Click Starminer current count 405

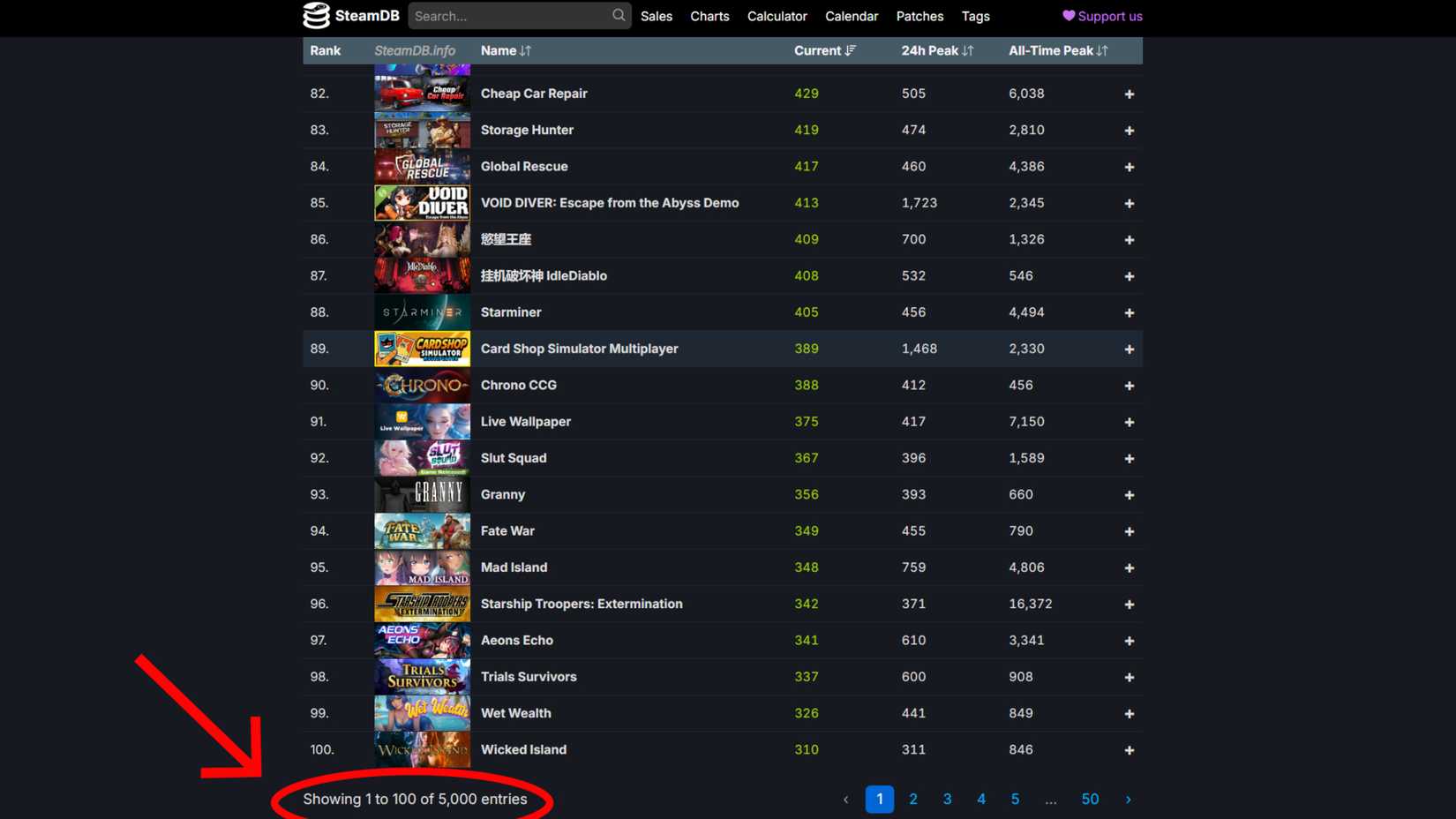(807, 312)
